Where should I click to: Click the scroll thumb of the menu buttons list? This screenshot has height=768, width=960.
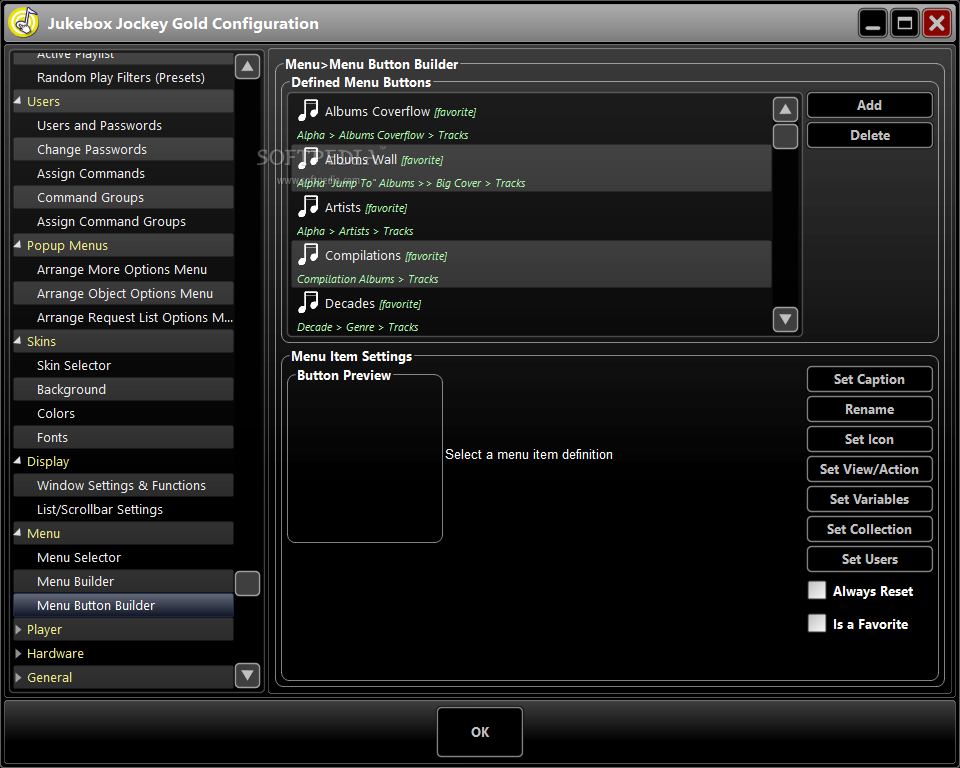[x=785, y=137]
